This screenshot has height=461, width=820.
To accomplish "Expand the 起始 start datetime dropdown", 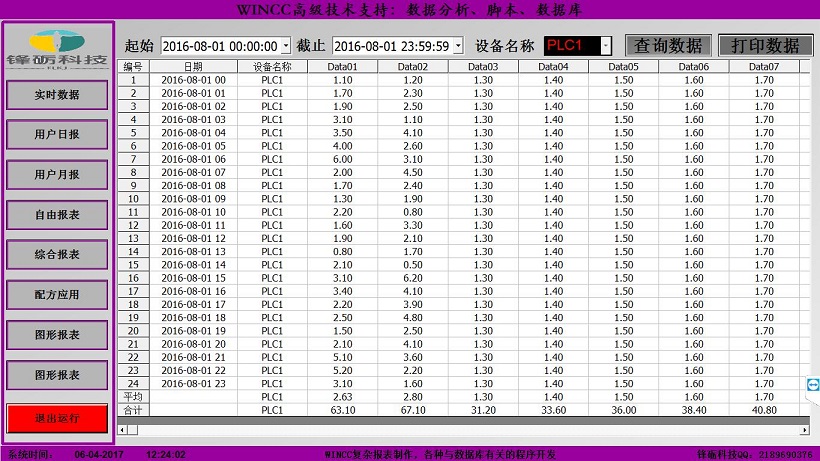I will [286, 46].
